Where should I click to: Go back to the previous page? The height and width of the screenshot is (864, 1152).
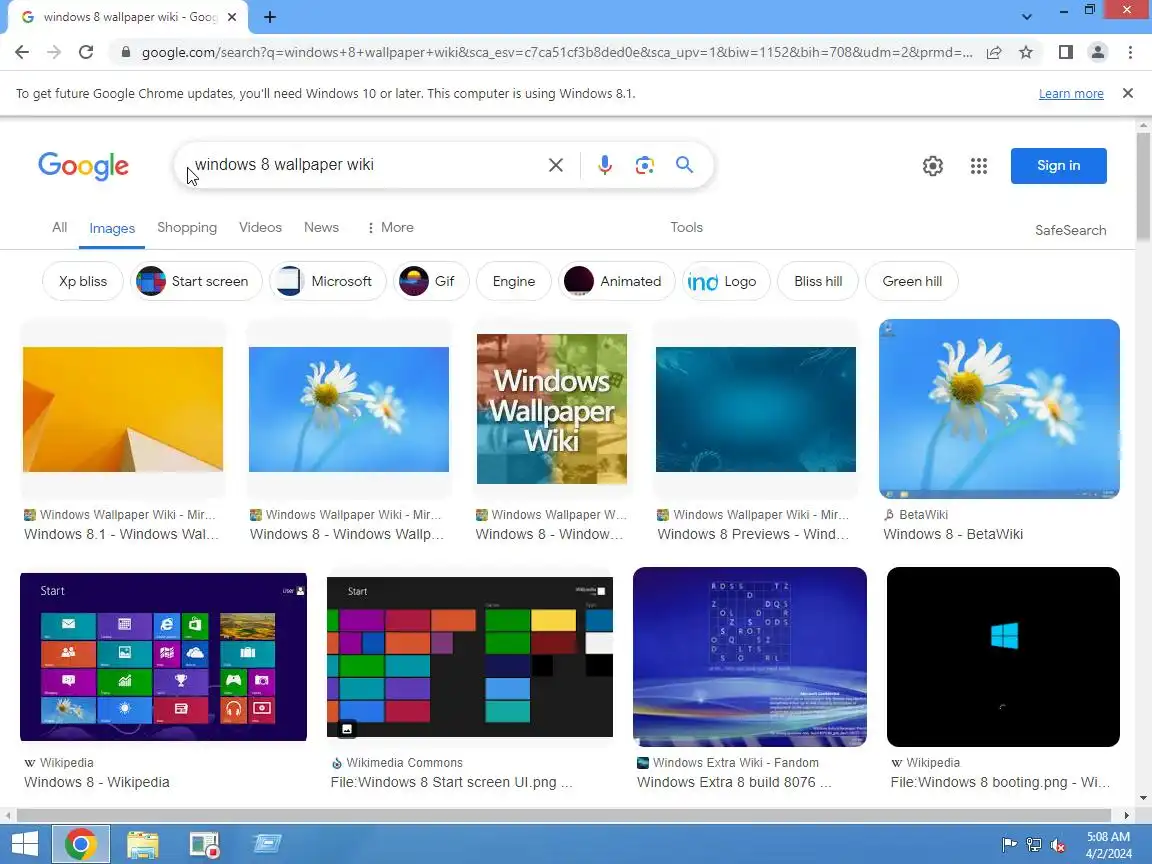click(22, 52)
